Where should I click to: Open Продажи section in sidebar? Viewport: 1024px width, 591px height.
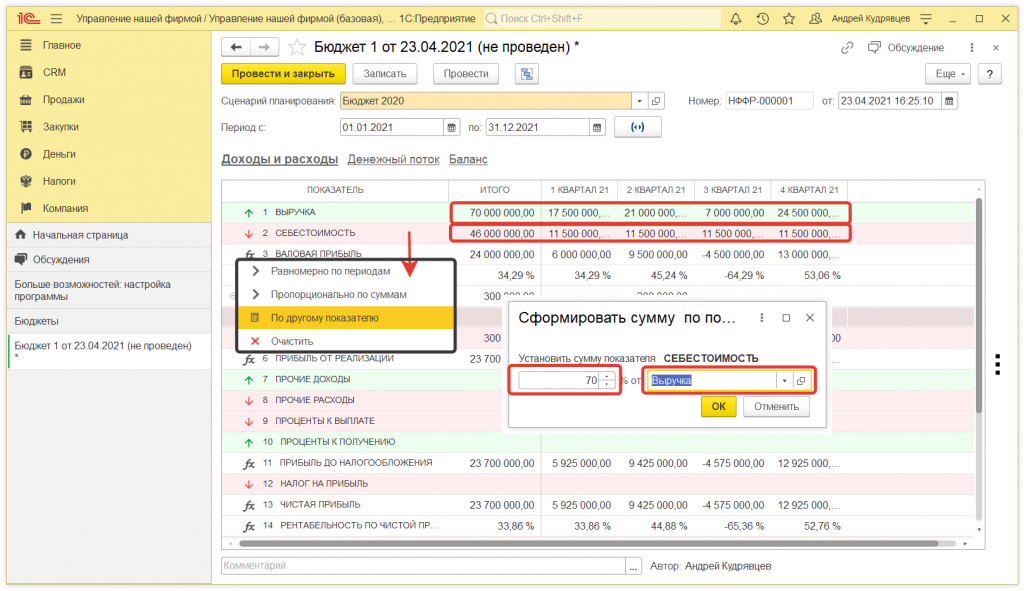(x=63, y=100)
